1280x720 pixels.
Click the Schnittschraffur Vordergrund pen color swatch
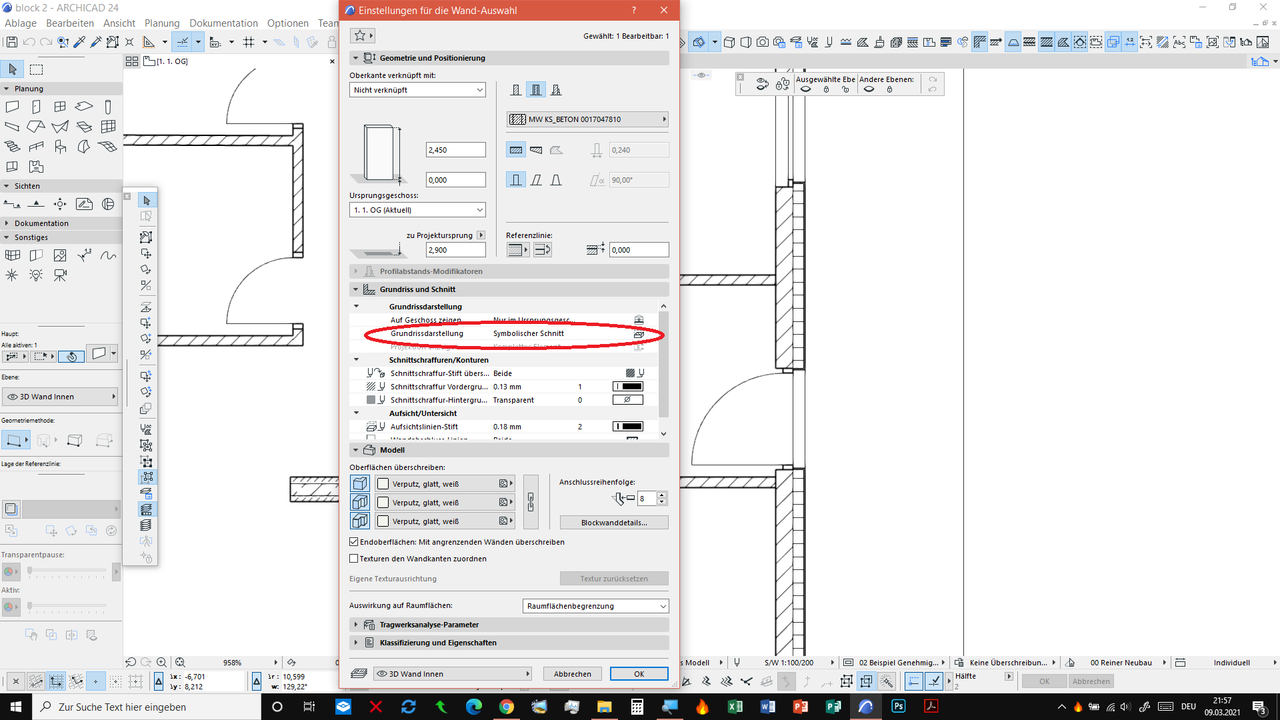[x=627, y=386]
